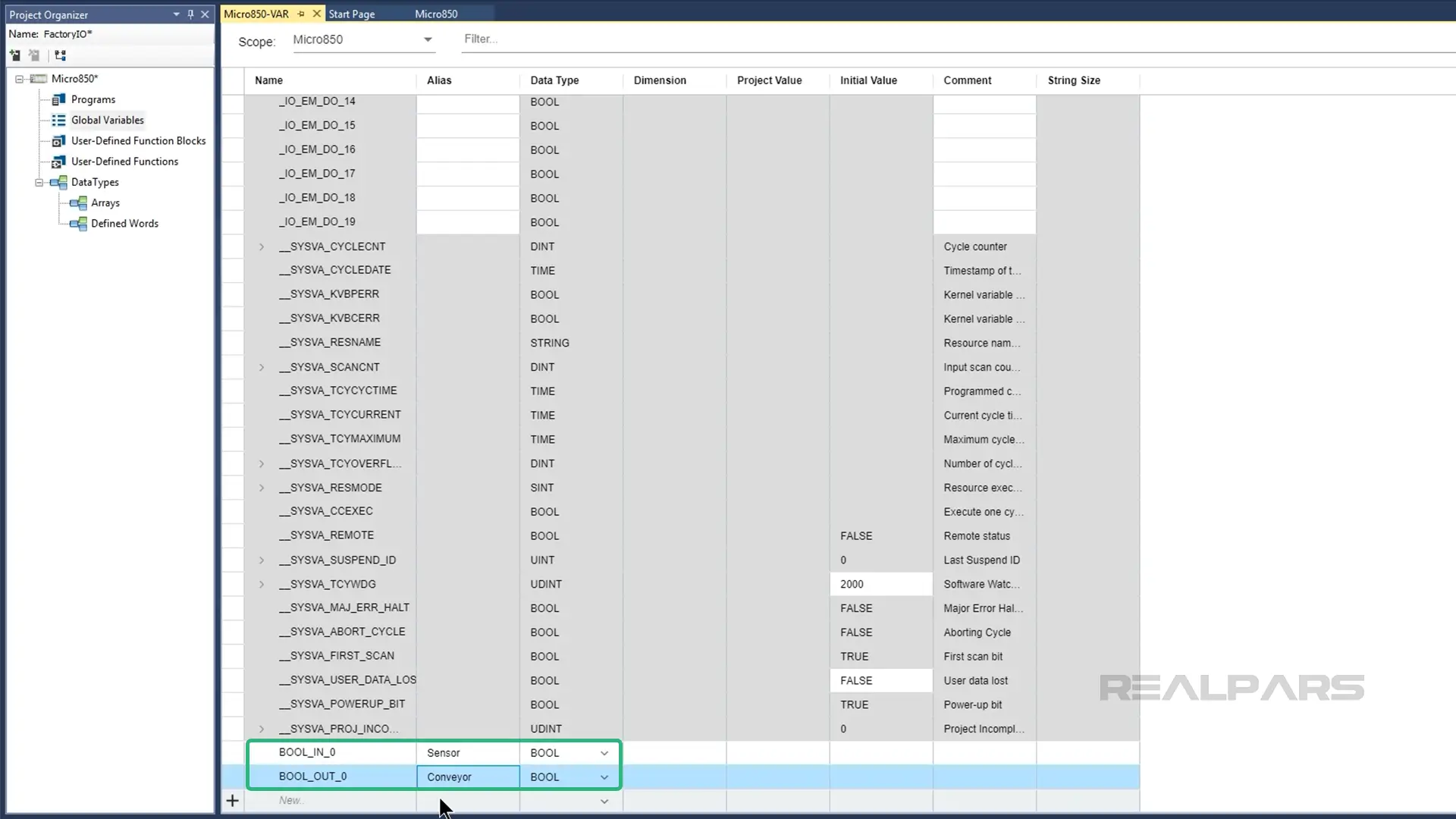Click the Project Value column header
Viewport: 1456px width, 819px height.
[777, 80]
